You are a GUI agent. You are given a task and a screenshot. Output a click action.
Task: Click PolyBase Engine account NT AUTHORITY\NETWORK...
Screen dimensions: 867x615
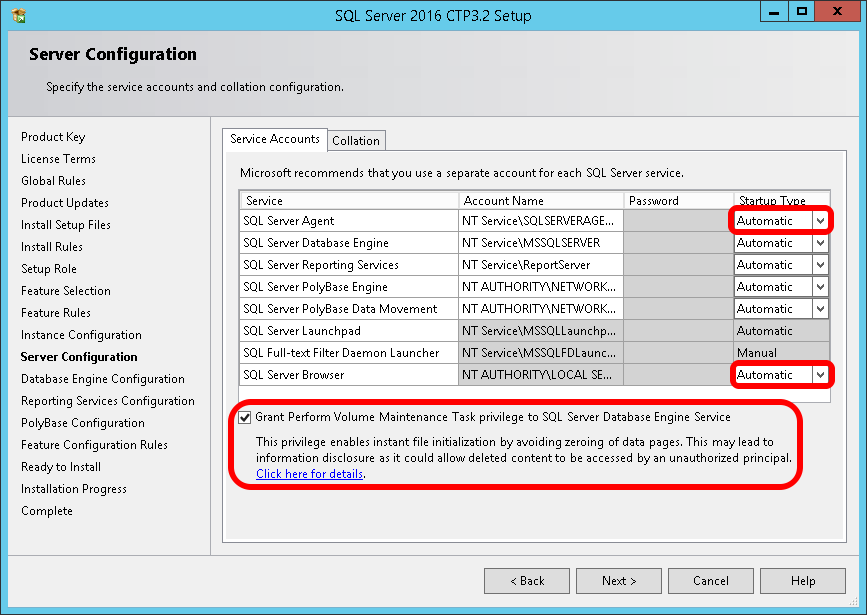tap(541, 287)
